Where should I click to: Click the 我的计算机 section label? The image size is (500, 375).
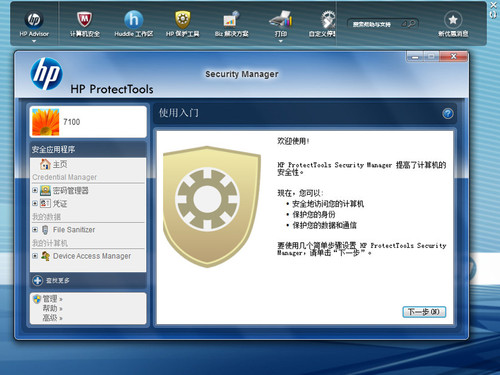[x=50, y=243]
